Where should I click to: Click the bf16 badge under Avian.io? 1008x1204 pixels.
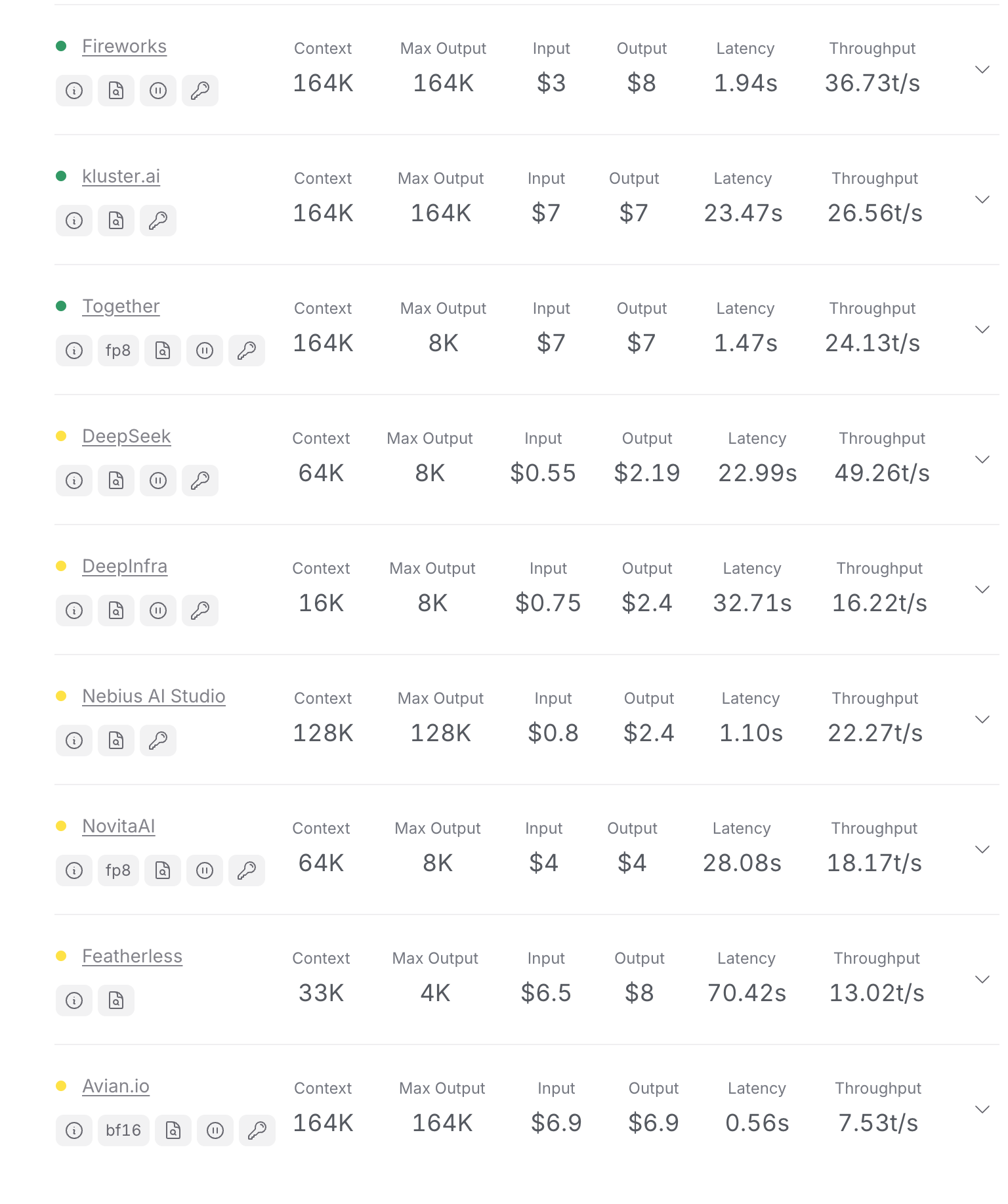123,1130
